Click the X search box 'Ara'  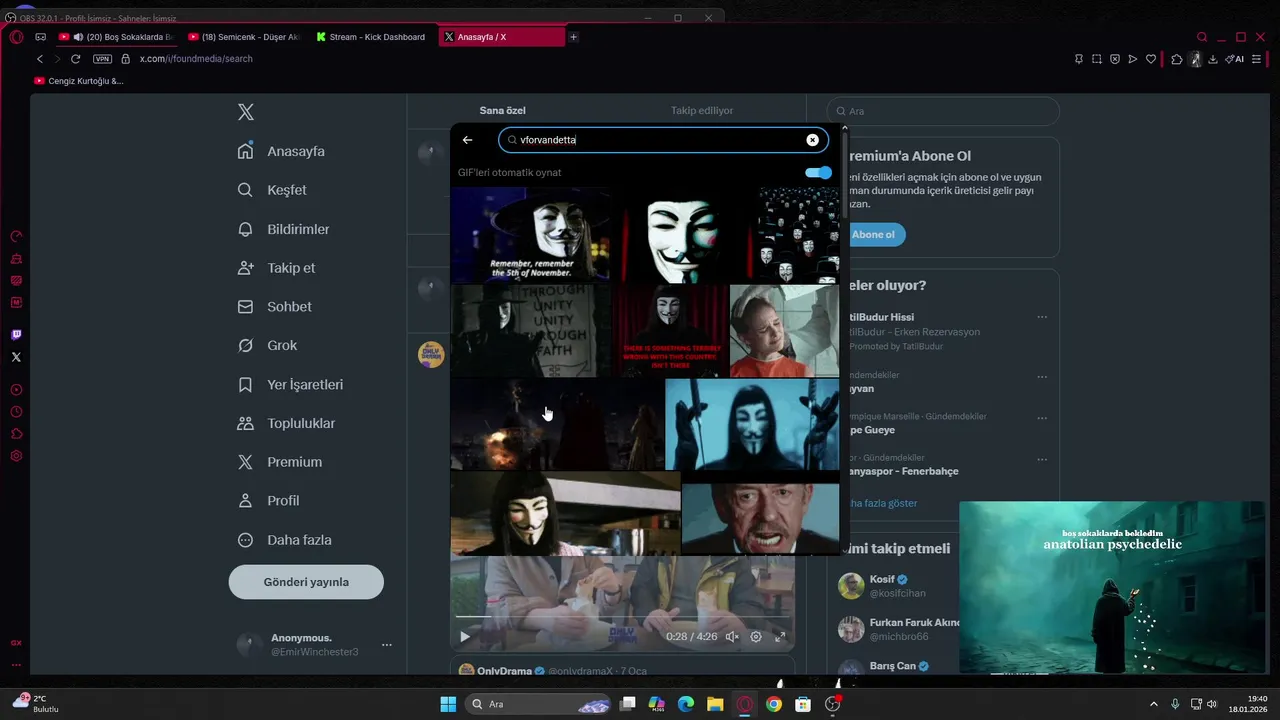(943, 111)
